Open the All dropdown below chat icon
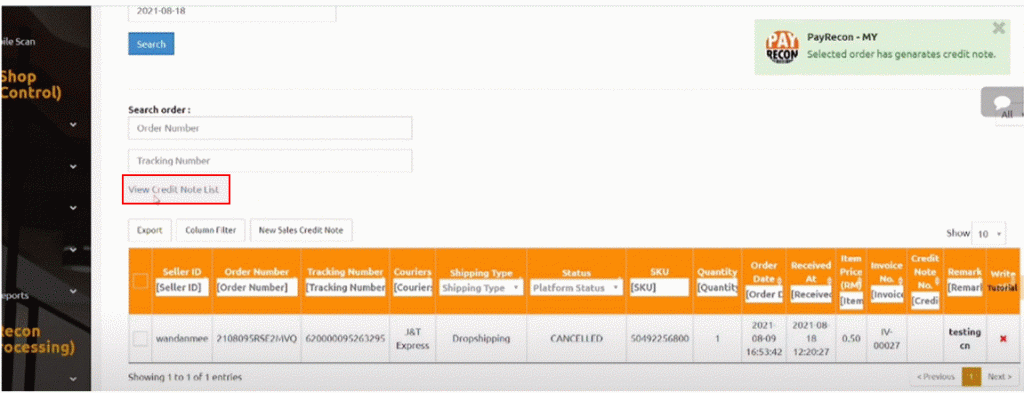Viewport: 1024px width, 393px height. point(1011,114)
